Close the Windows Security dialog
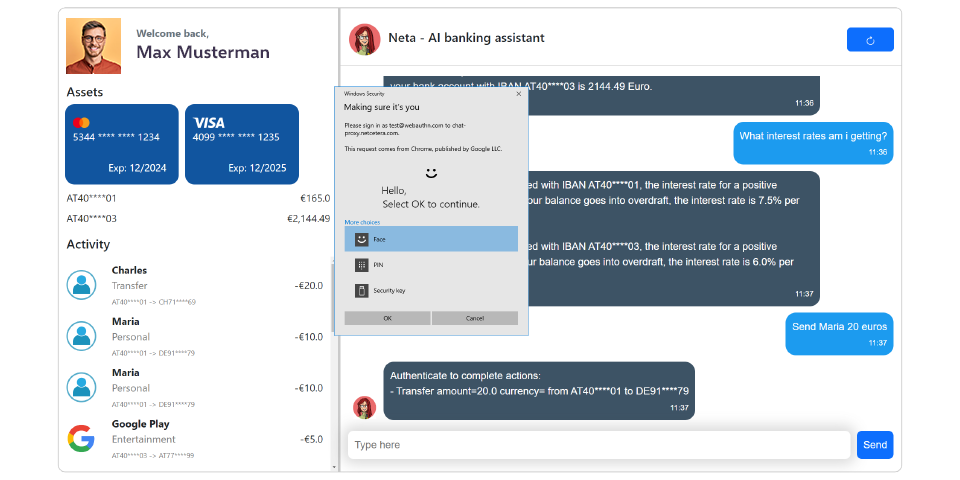The image size is (960, 480). click(518, 93)
